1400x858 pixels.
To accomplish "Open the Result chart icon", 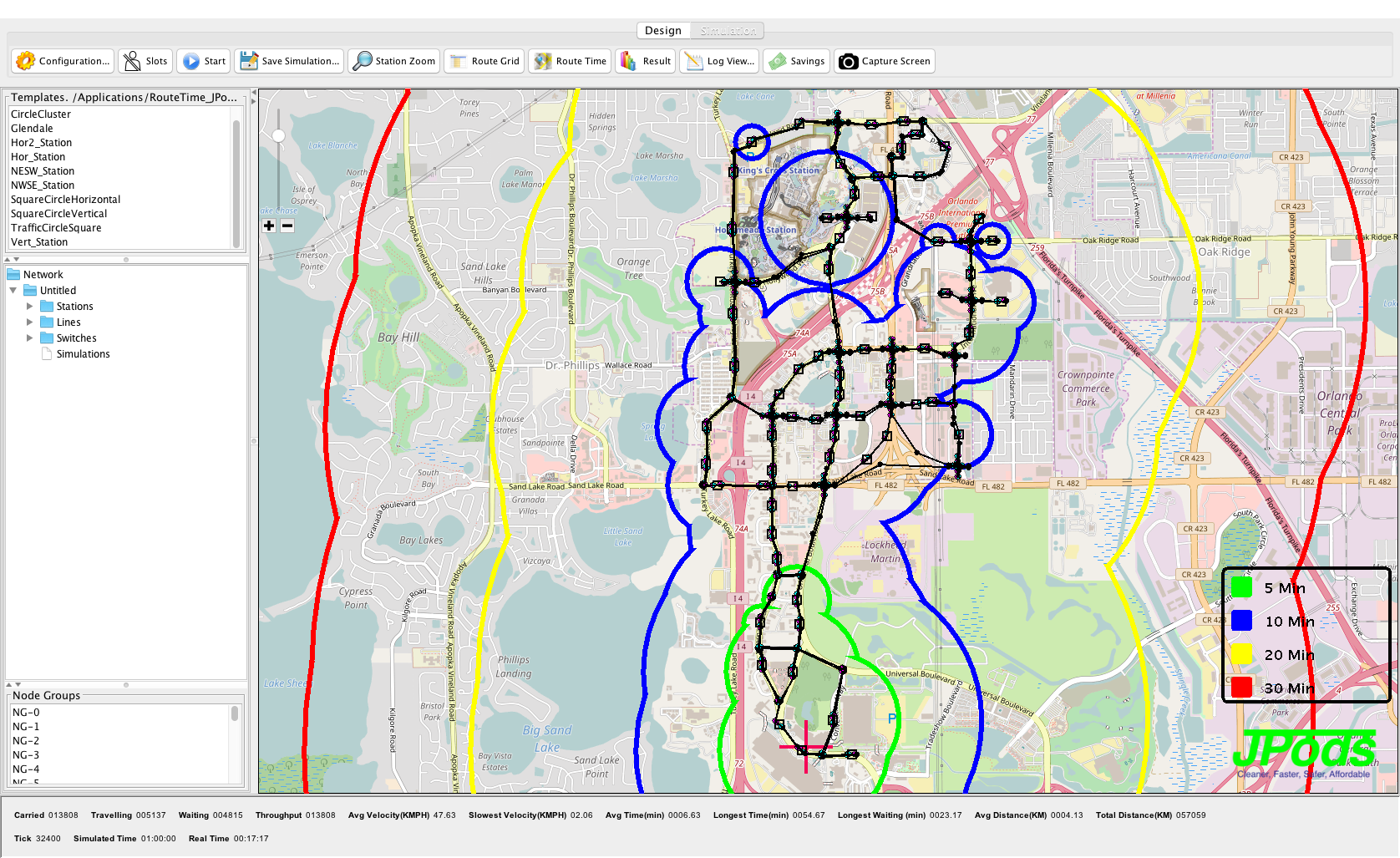I will [628, 61].
